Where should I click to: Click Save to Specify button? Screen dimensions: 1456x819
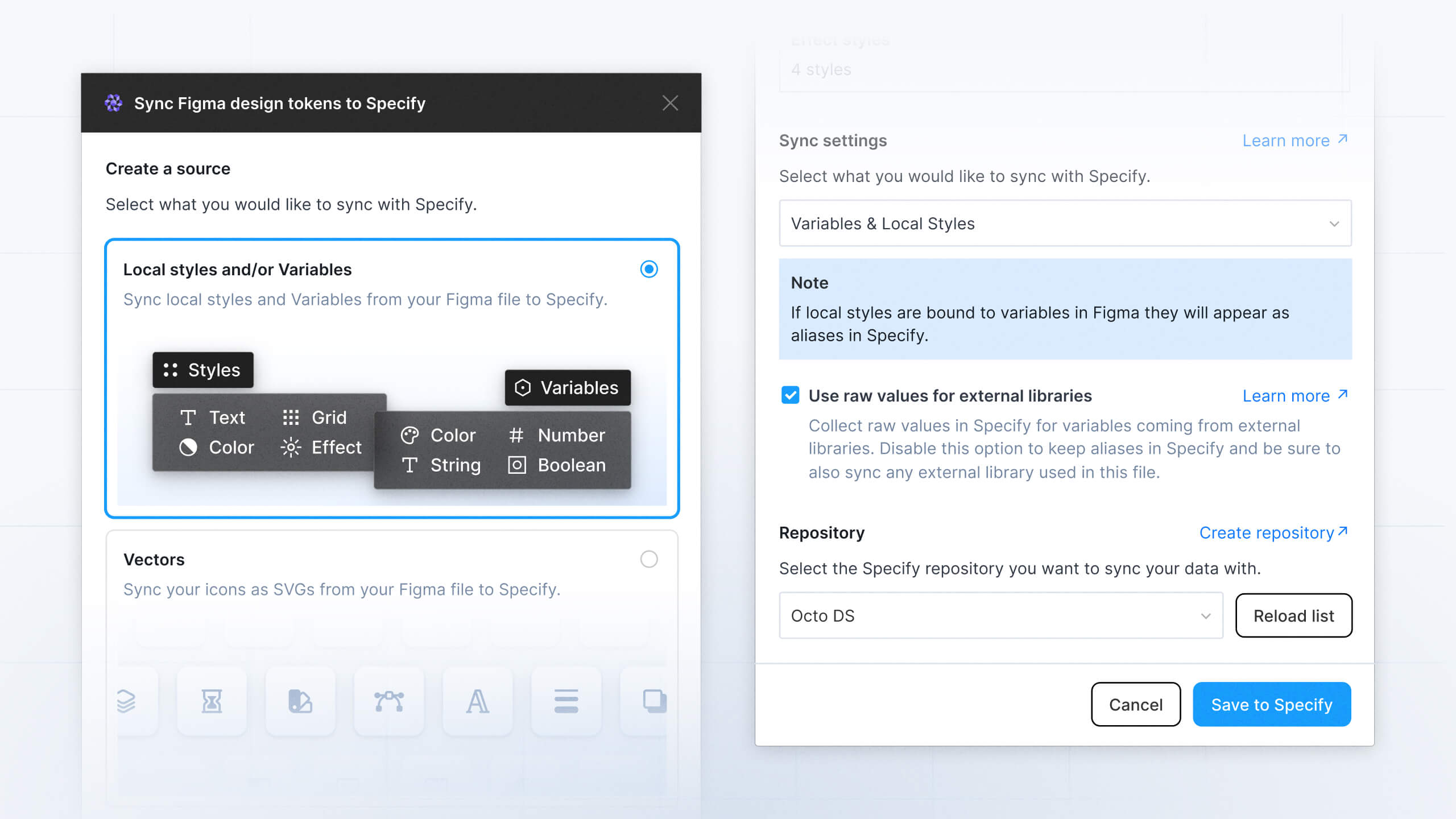(x=1272, y=704)
